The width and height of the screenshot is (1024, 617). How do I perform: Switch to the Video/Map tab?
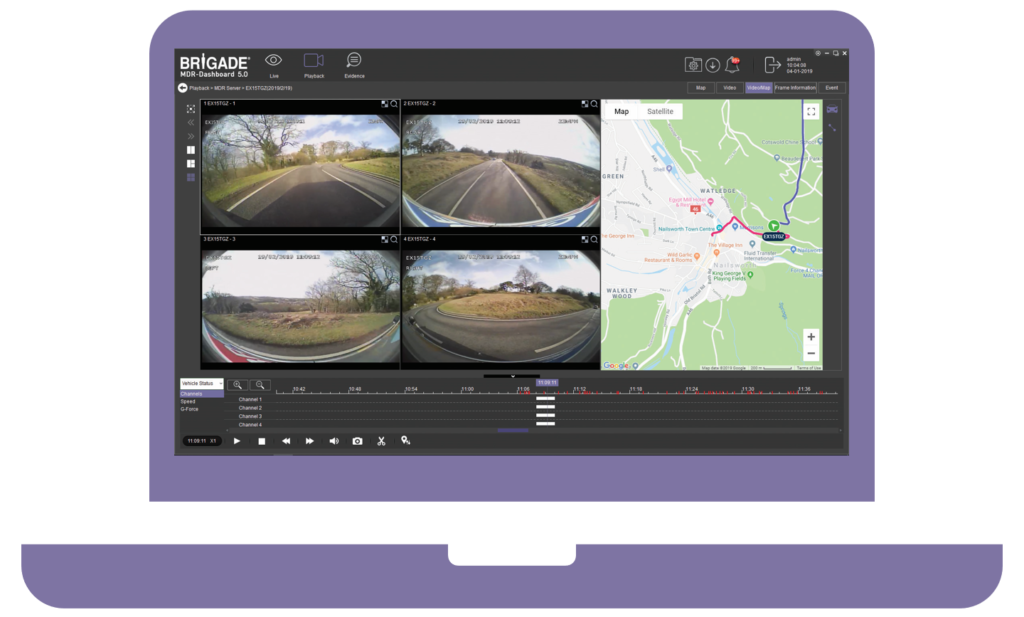coord(758,87)
